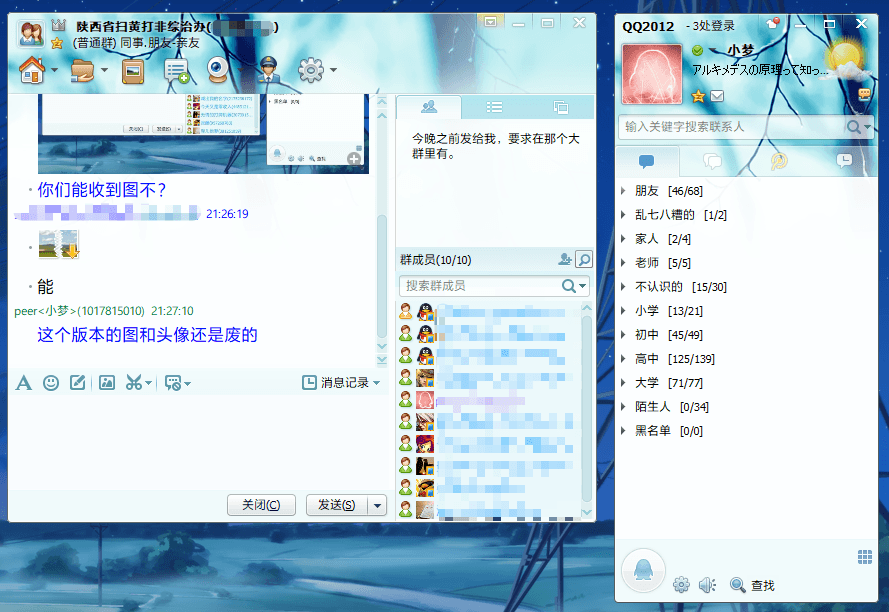Click the contact search input field
The width and height of the screenshot is (889, 612).
tap(732, 127)
